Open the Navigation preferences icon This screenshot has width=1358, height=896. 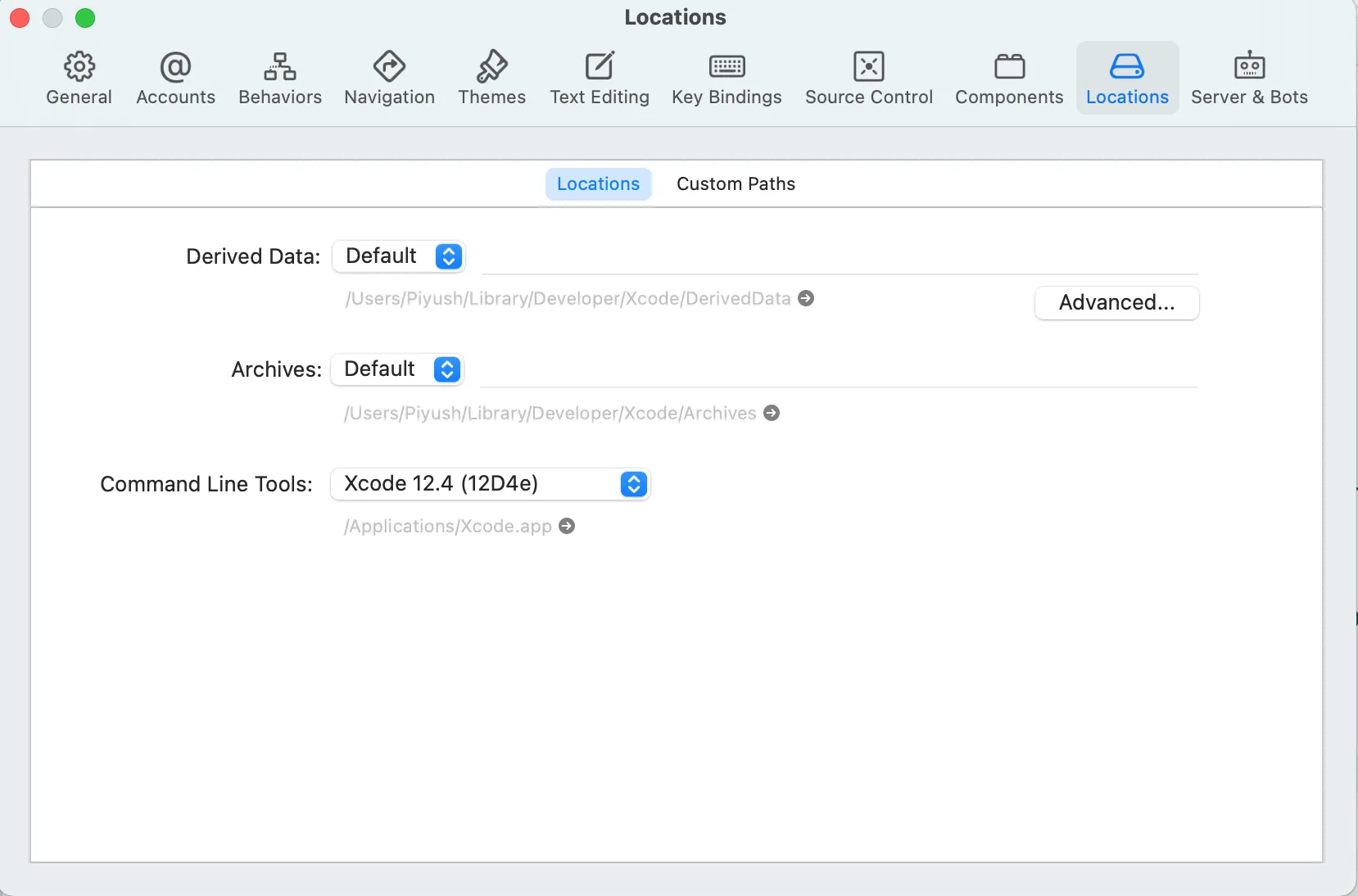389,67
